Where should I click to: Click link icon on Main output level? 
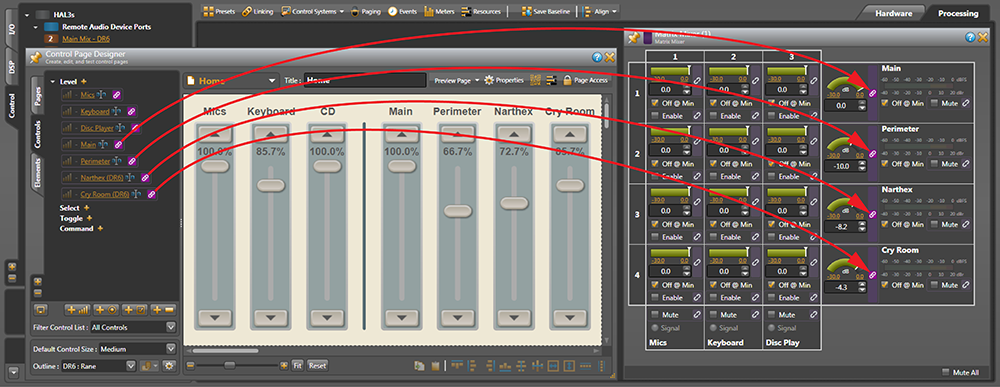[873, 92]
